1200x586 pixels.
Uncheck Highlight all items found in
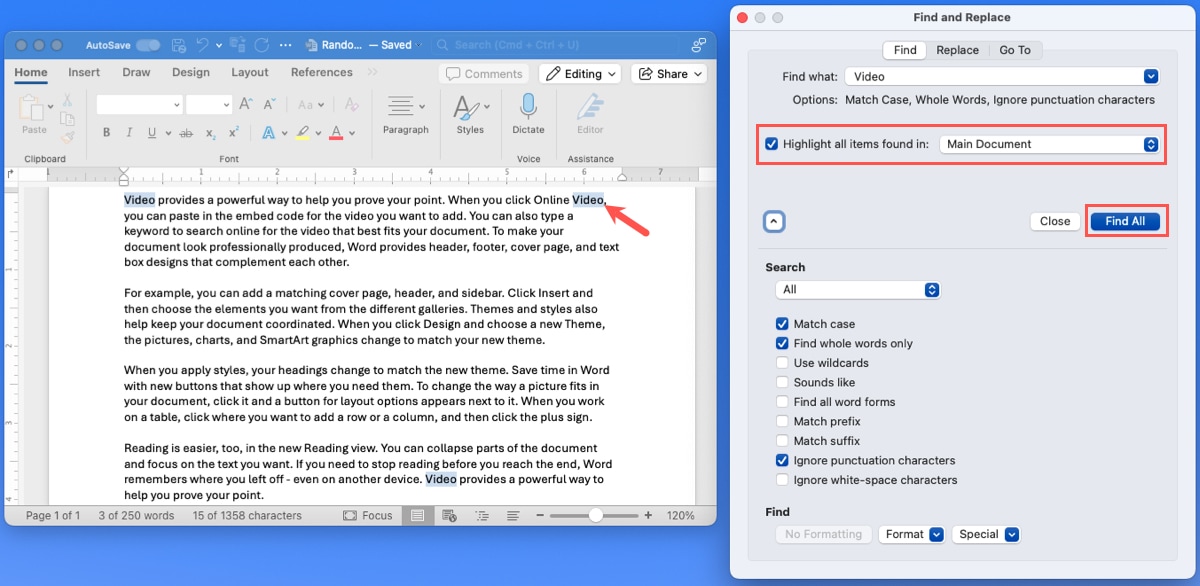click(x=771, y=143)
